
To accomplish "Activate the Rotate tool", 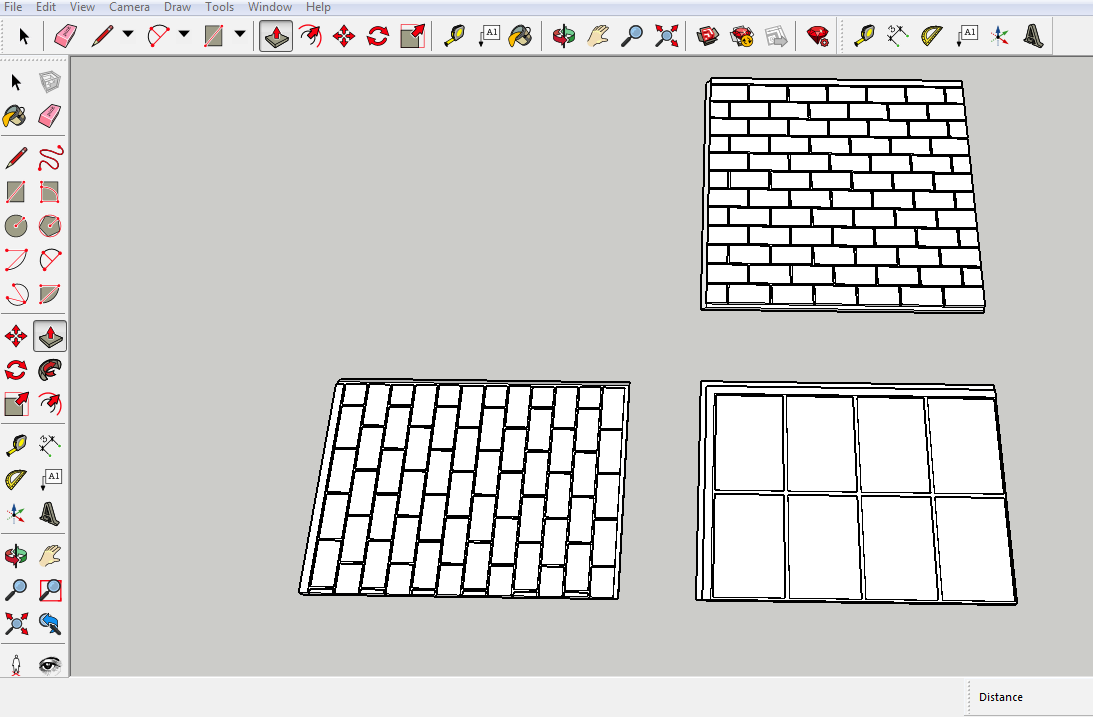I will tap(378, 37).
